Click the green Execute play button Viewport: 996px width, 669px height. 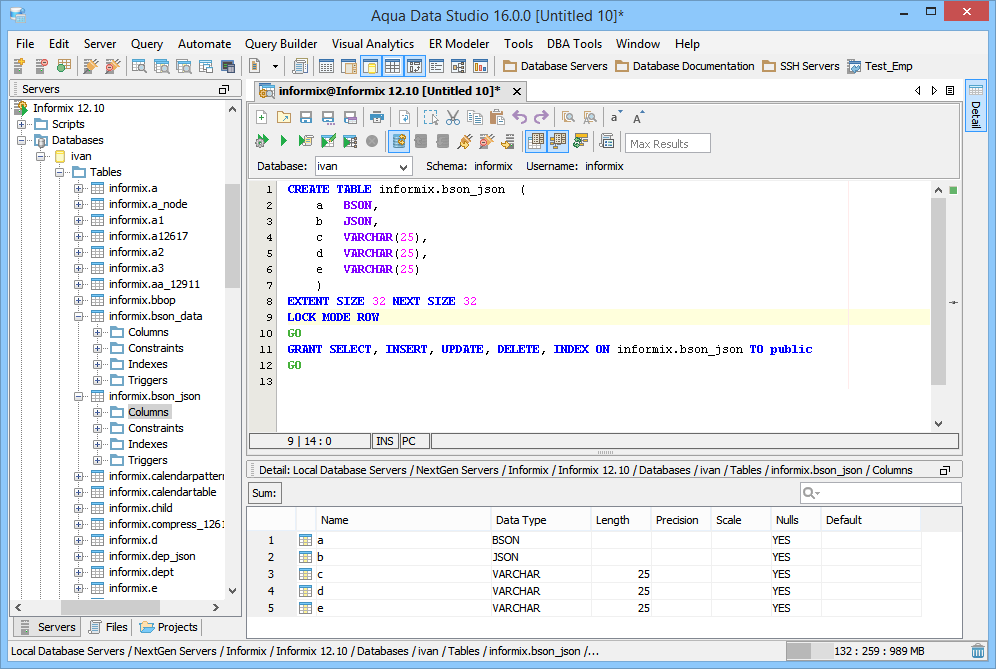(x=283, y=142)
